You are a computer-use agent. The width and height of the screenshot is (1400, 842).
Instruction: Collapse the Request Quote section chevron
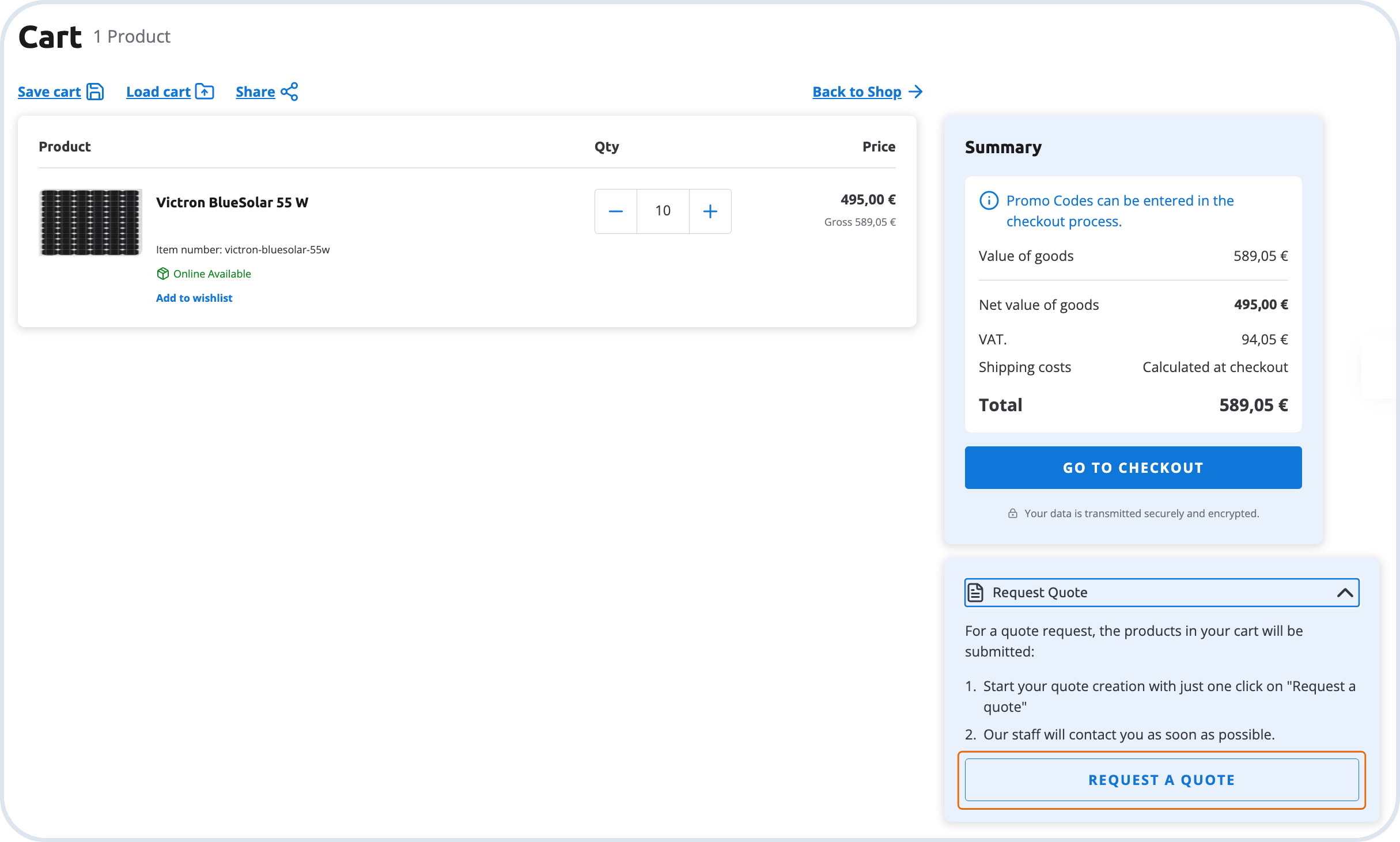pos(1345,593)
